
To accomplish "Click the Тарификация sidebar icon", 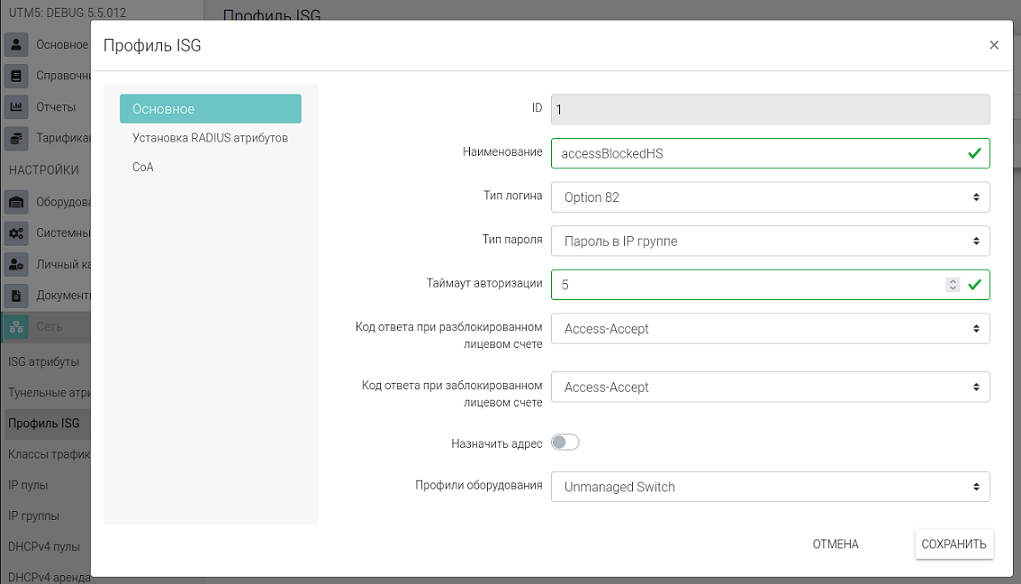I will 16,138.
